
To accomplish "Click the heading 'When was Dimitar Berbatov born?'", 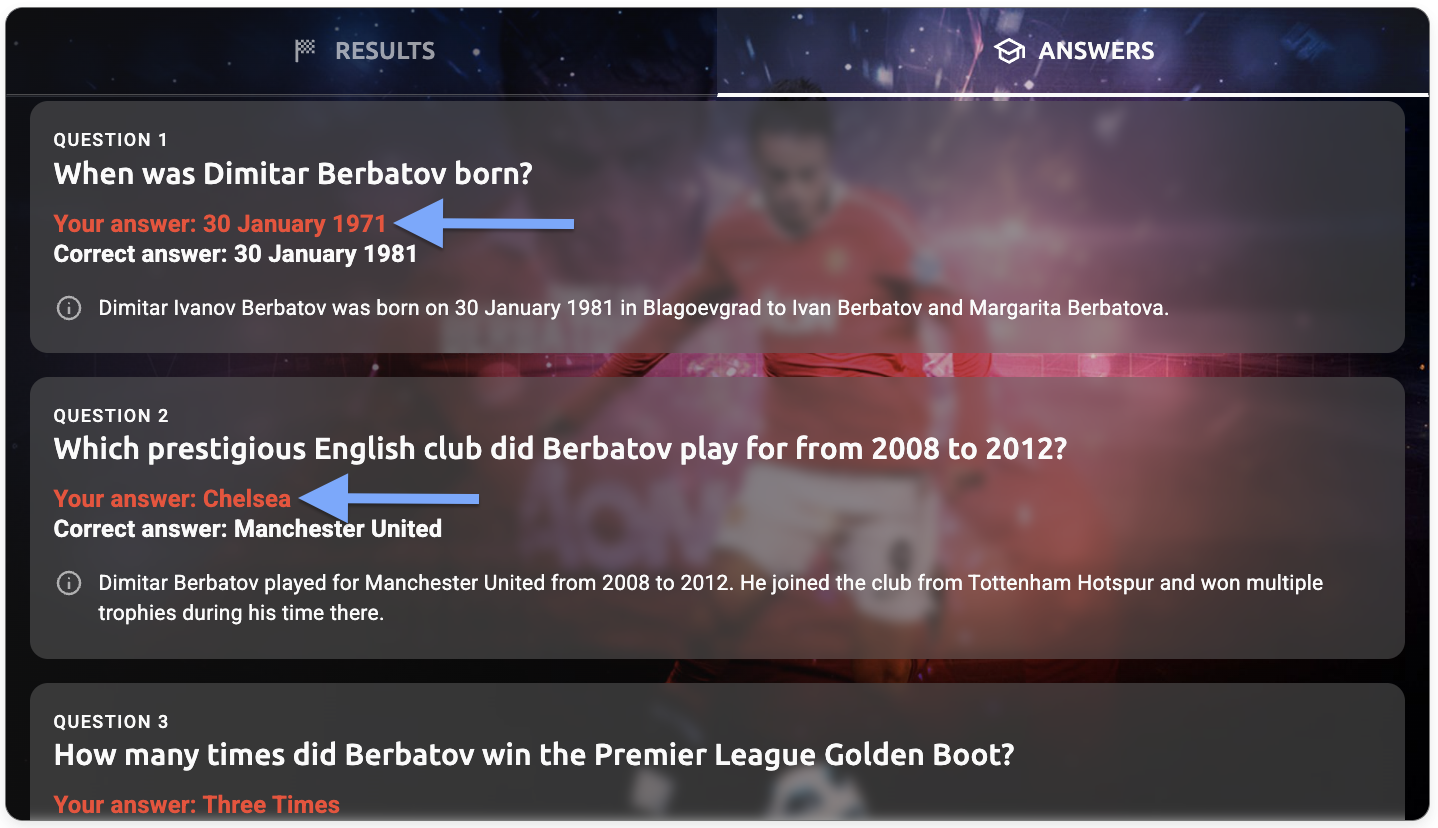I will coord(293,174).
